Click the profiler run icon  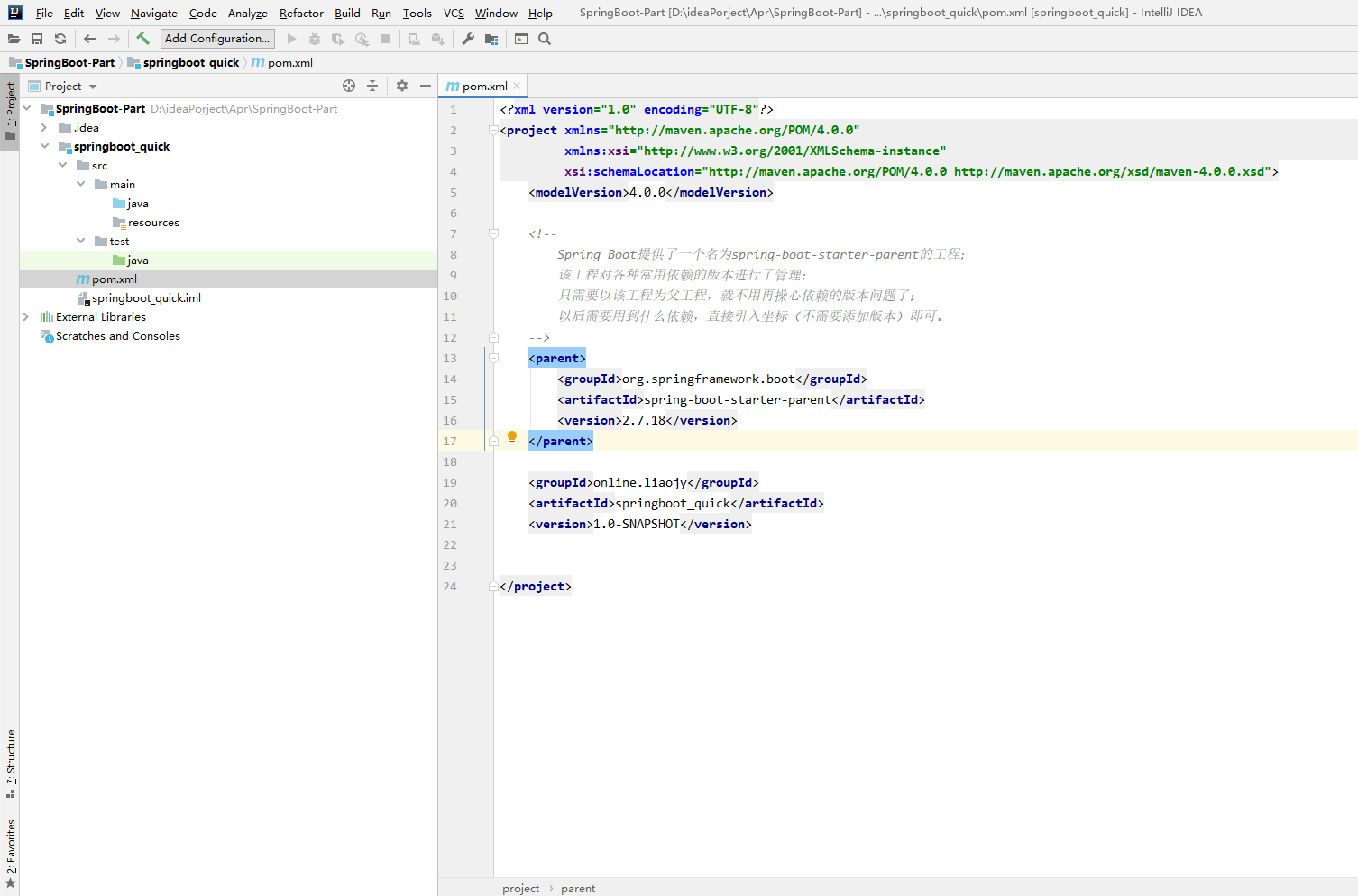point(362,39)
